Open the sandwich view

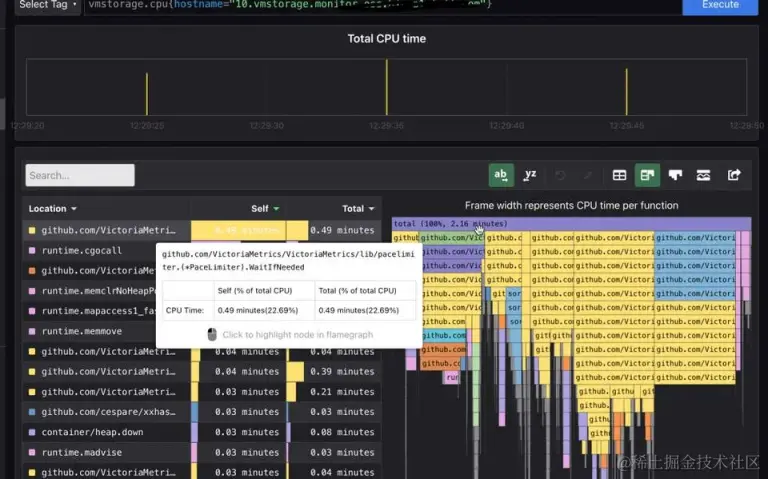click(703, 175)
